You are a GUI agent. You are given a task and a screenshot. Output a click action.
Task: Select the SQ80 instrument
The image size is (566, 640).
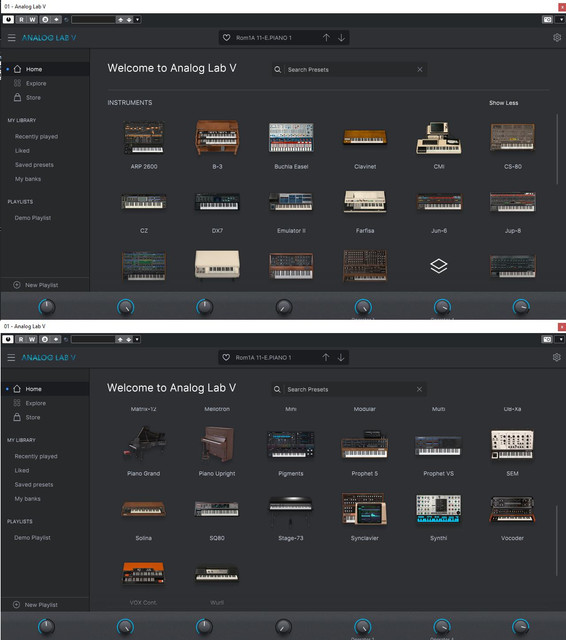217,509
